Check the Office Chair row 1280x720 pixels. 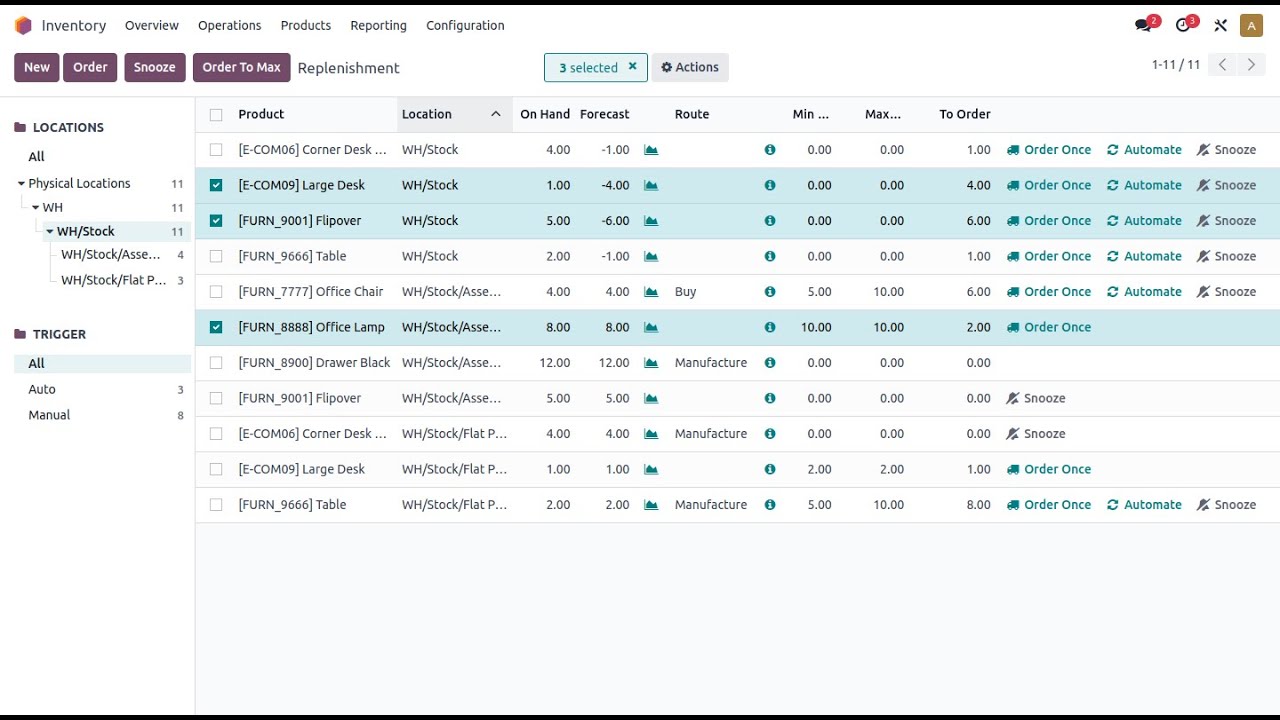point(216,292)
